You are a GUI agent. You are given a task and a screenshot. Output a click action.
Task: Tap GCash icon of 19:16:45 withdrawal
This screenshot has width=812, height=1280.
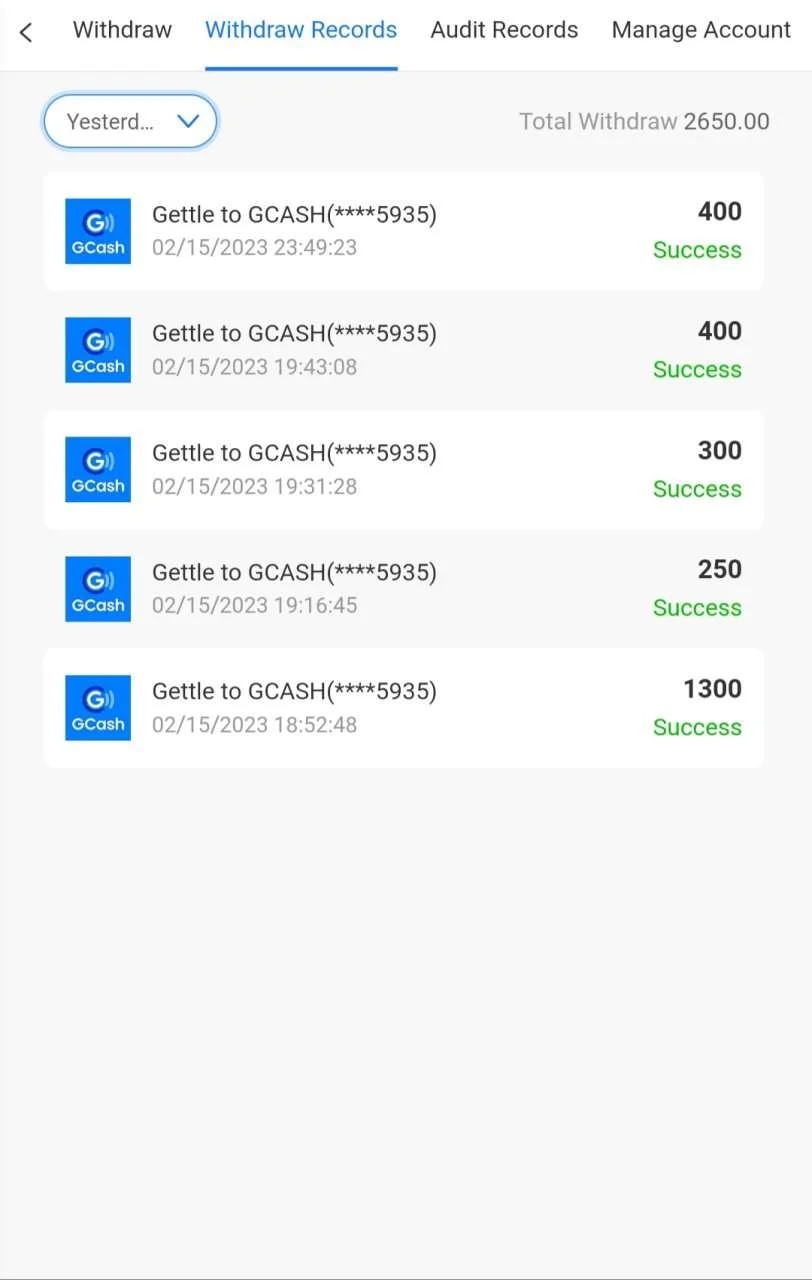point(98,589)
